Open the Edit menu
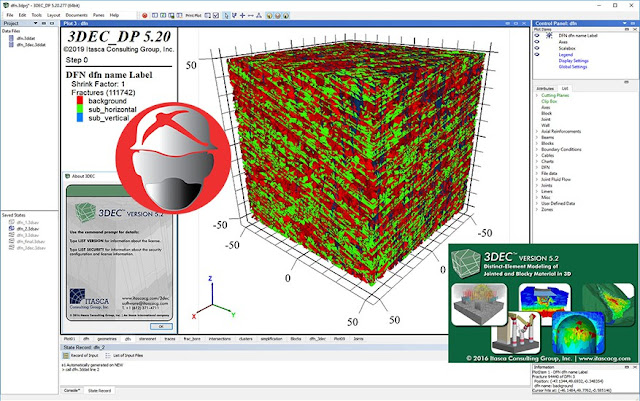Image resolution: width=640 pixels, height=401 pixels. (22, 15)
